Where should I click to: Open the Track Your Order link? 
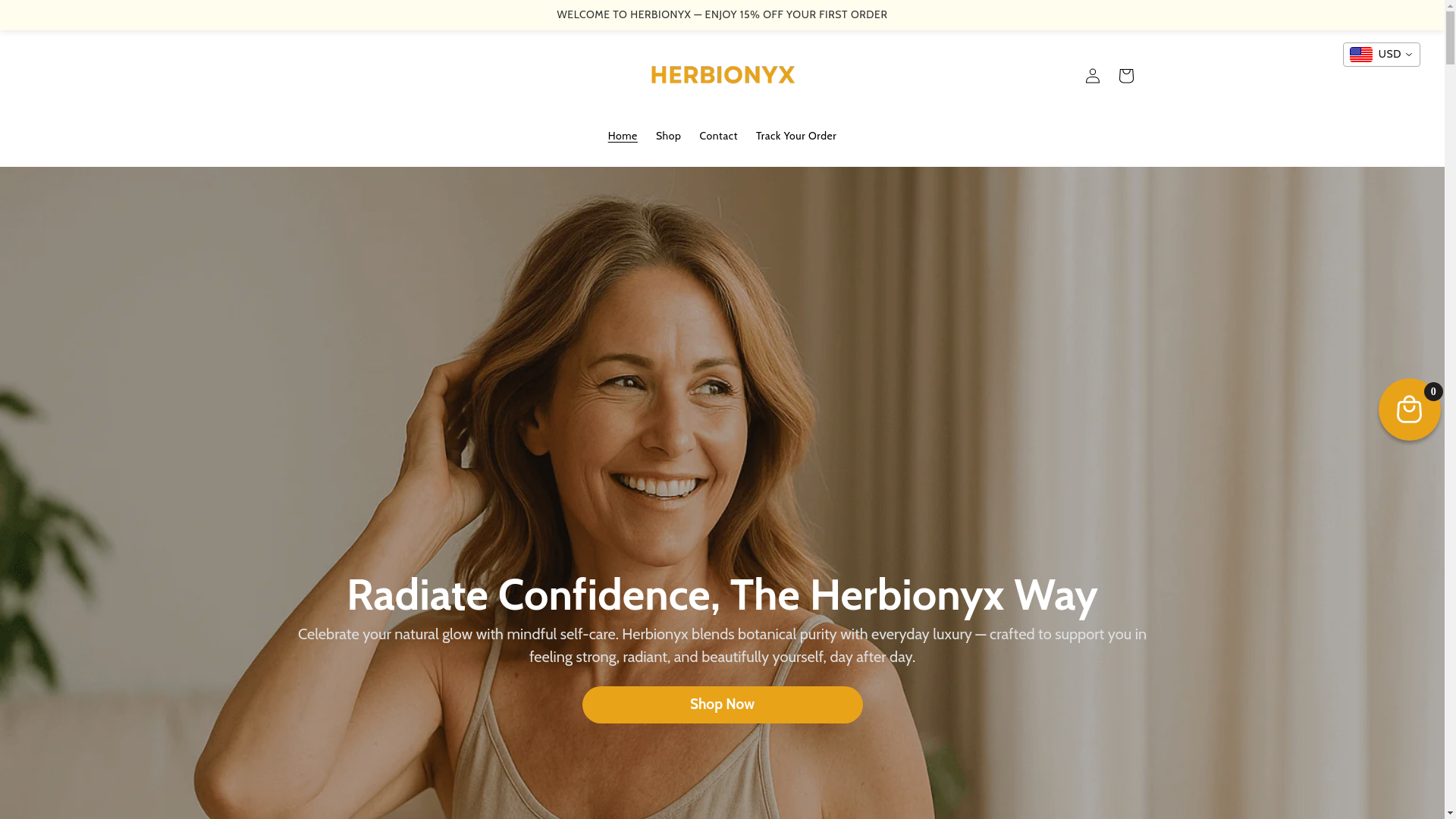(796, 136)
